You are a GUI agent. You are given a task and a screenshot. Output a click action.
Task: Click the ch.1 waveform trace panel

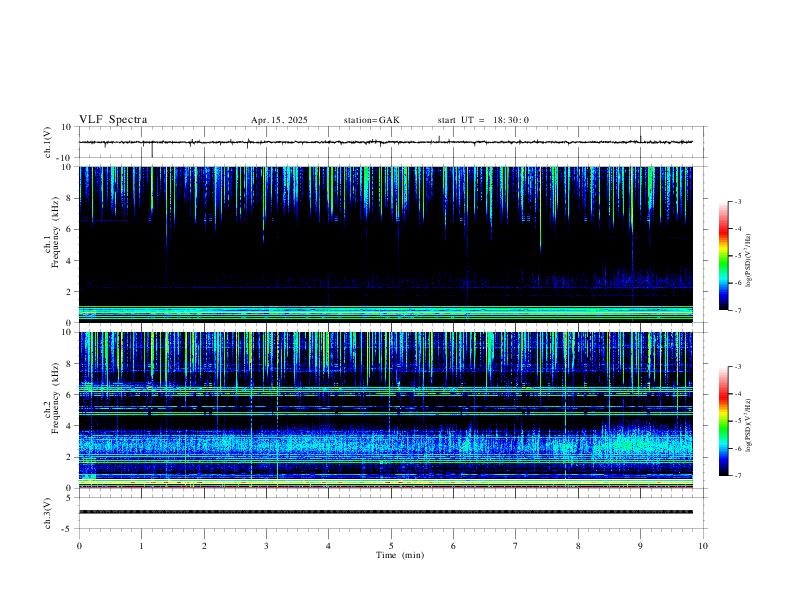(x=391, y=142)
